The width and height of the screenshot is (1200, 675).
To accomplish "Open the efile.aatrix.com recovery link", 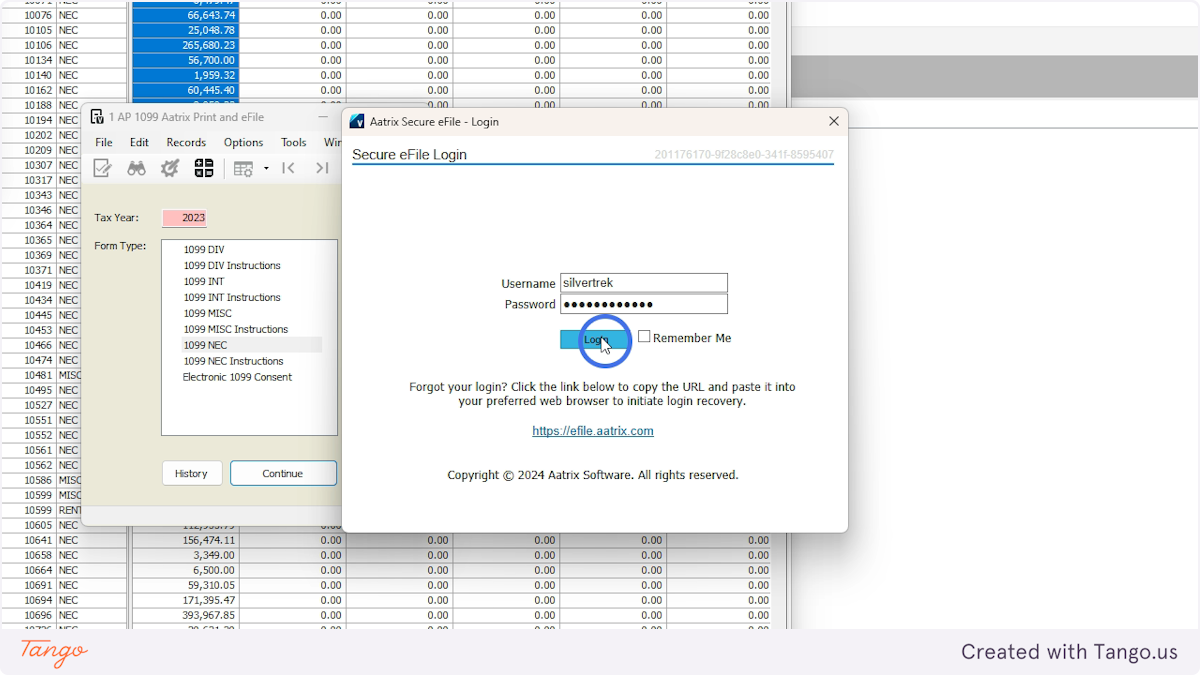I will [592, 431].
